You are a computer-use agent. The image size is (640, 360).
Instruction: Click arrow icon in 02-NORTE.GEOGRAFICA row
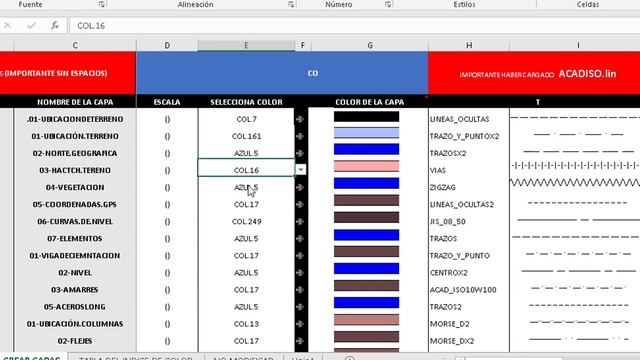(300, 153)
